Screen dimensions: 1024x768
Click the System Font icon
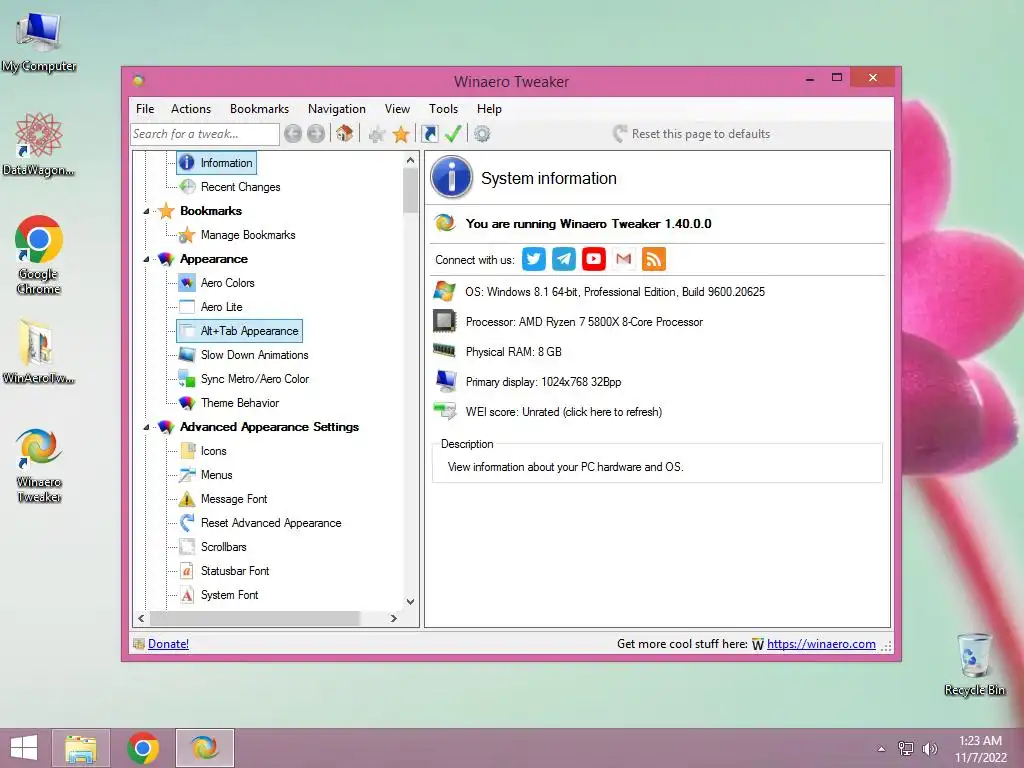click(187, 595)
